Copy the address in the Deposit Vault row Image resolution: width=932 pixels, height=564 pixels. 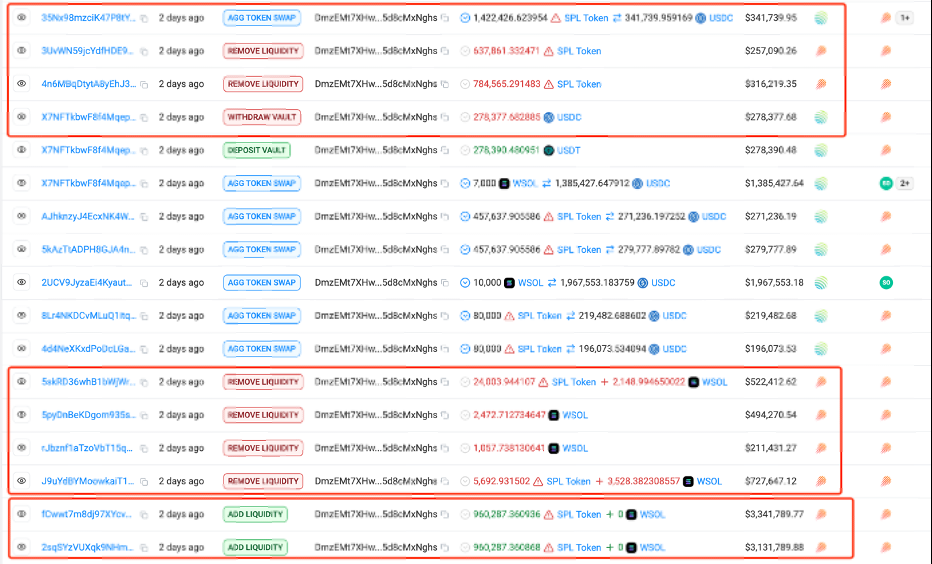(446, 150)
